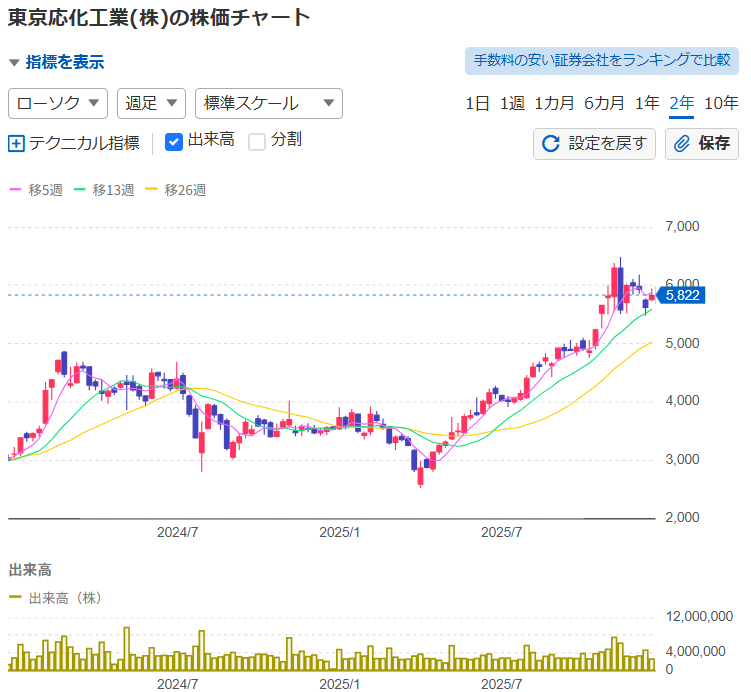Toggle the 出来高 checkbox
This screenshot has width=751, height=692.
pos(173,141)
